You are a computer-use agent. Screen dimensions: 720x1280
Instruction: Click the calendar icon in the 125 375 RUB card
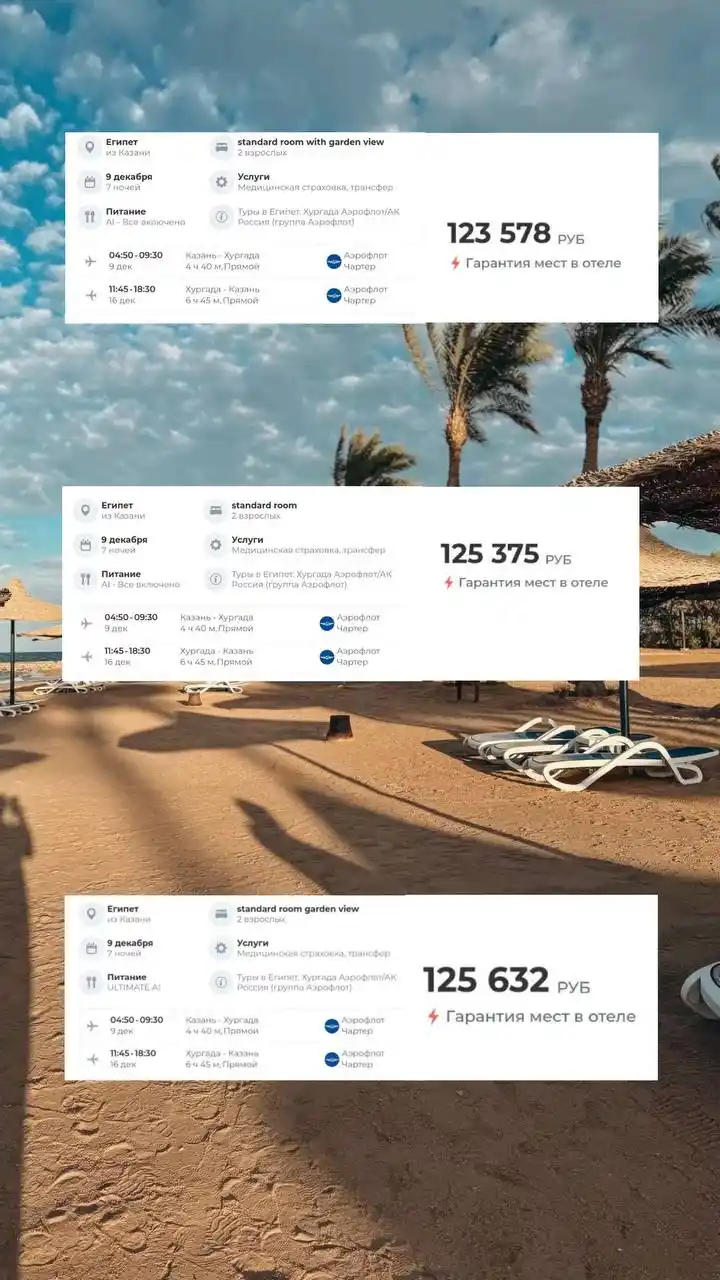pos(86,545)
